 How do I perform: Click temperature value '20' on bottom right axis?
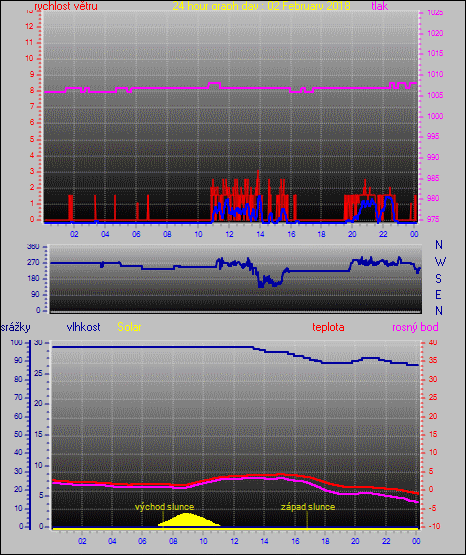click(x=433, y=416)
